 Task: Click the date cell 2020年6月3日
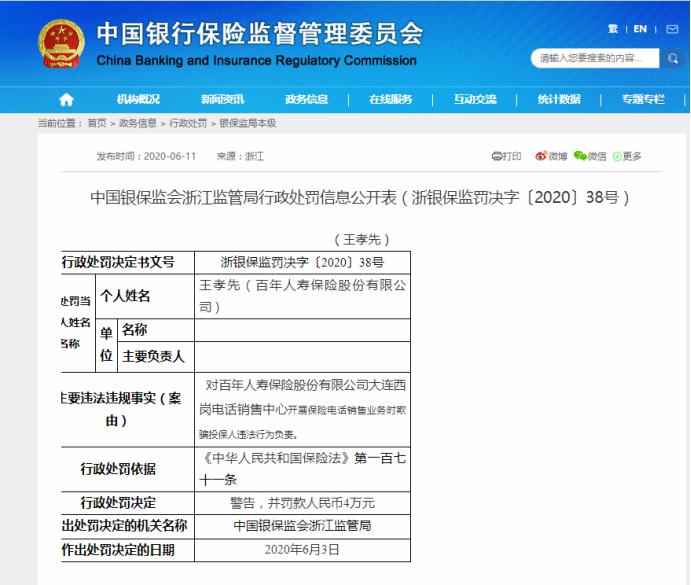[x=302, y=550]
